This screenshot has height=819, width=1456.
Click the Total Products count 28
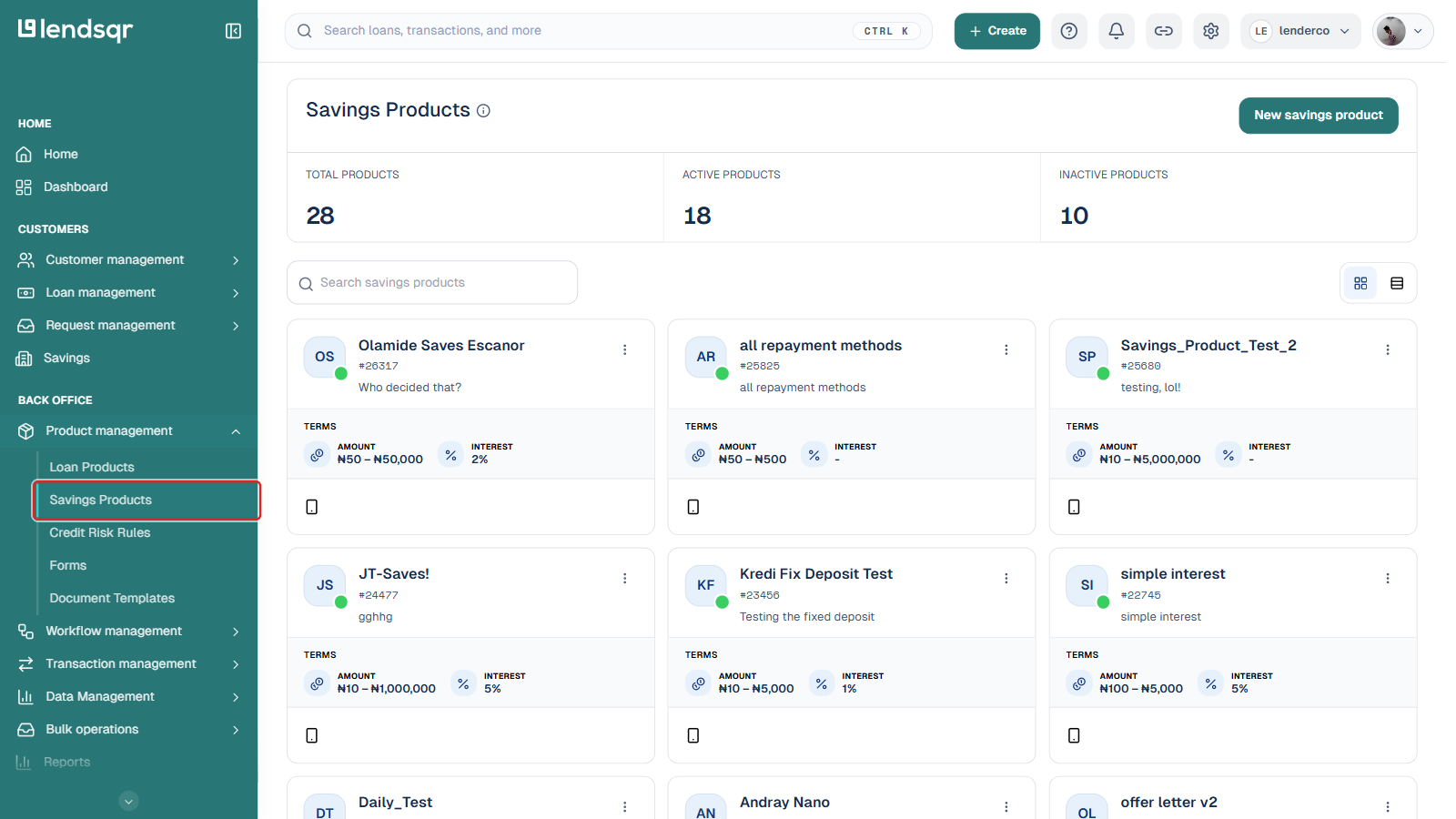pyautogui.click(x=320, y=216)
